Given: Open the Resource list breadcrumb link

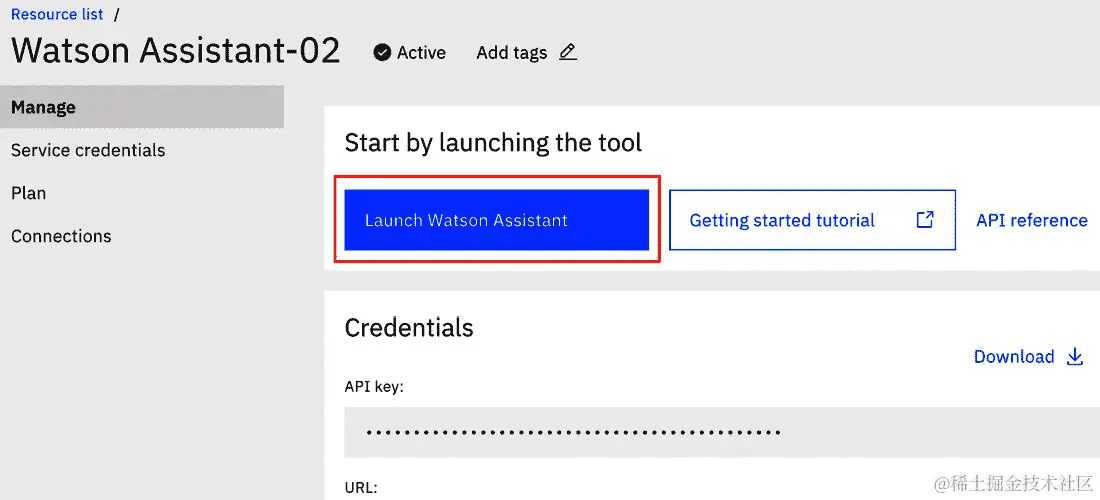Looking at the screenshot, I should 58,14.
